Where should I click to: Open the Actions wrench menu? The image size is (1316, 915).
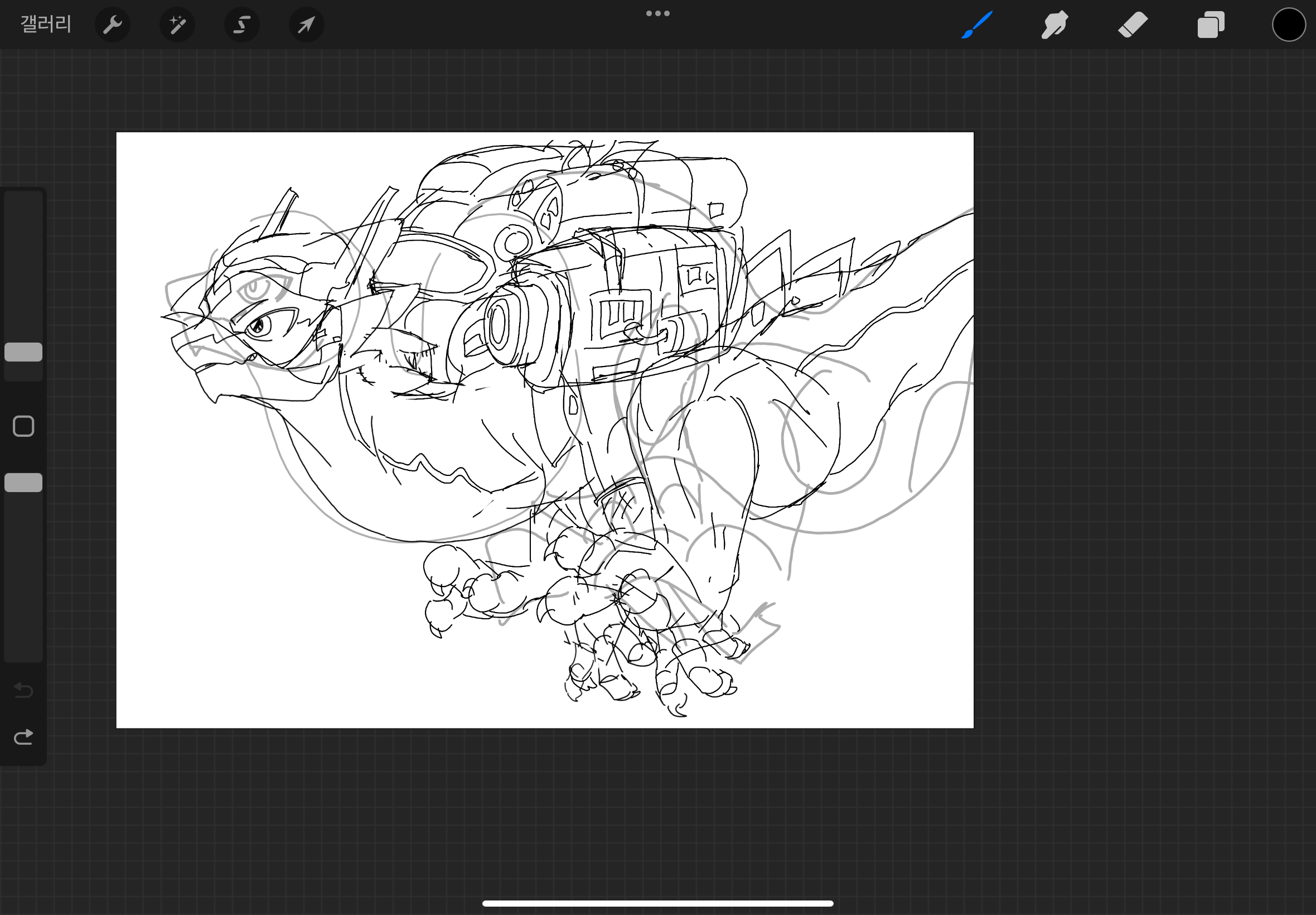112,25
